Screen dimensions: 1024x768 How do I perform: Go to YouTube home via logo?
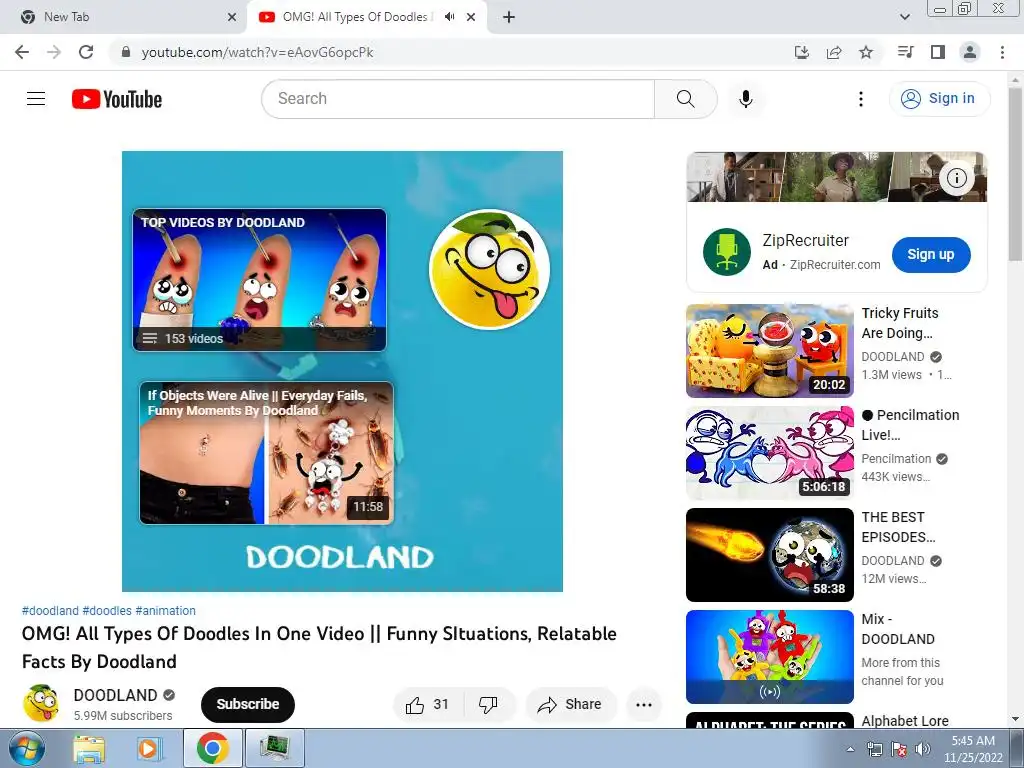click(x=117, y=99)
